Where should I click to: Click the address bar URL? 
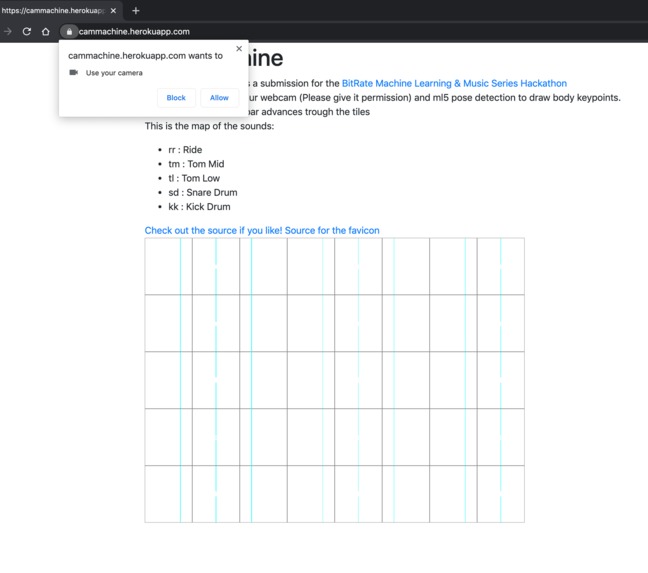coord(134,31)
